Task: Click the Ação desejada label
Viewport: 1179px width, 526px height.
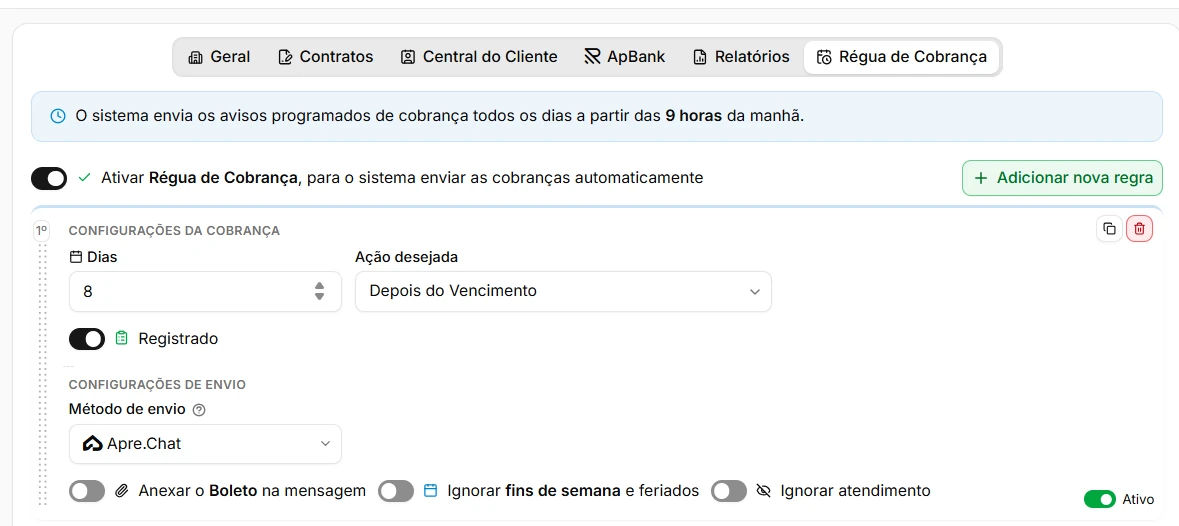Action: pyautogui.click(x=407, y=257)
